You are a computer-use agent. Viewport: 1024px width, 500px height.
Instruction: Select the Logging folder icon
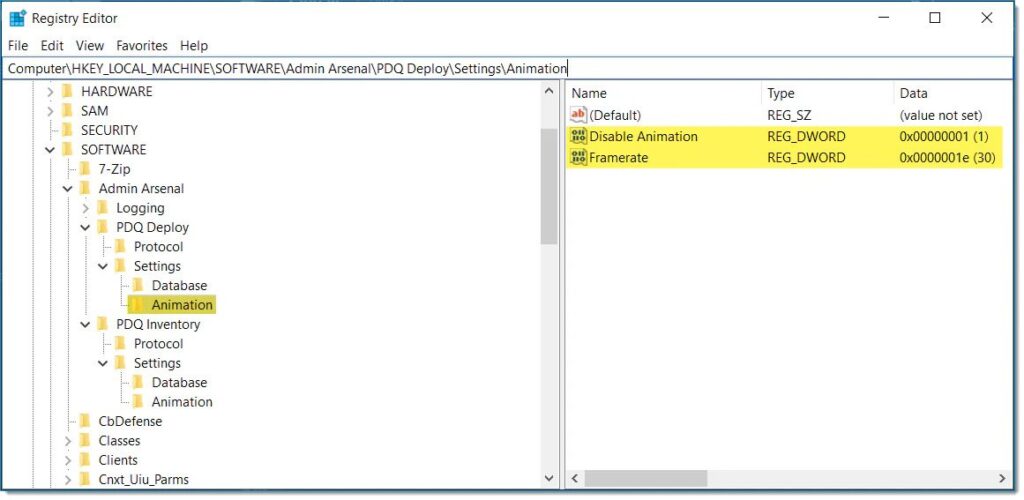click(103, 208)
